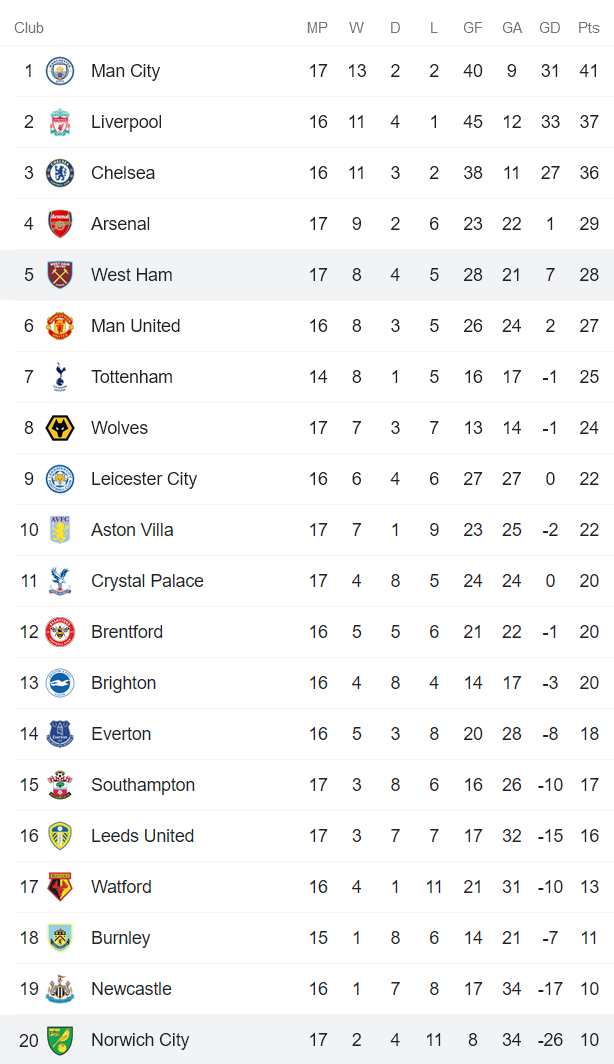The width and height of the screenshot is (614, 1064).
Task: Click the Liverpool club badge
Action: coord(60,122)
